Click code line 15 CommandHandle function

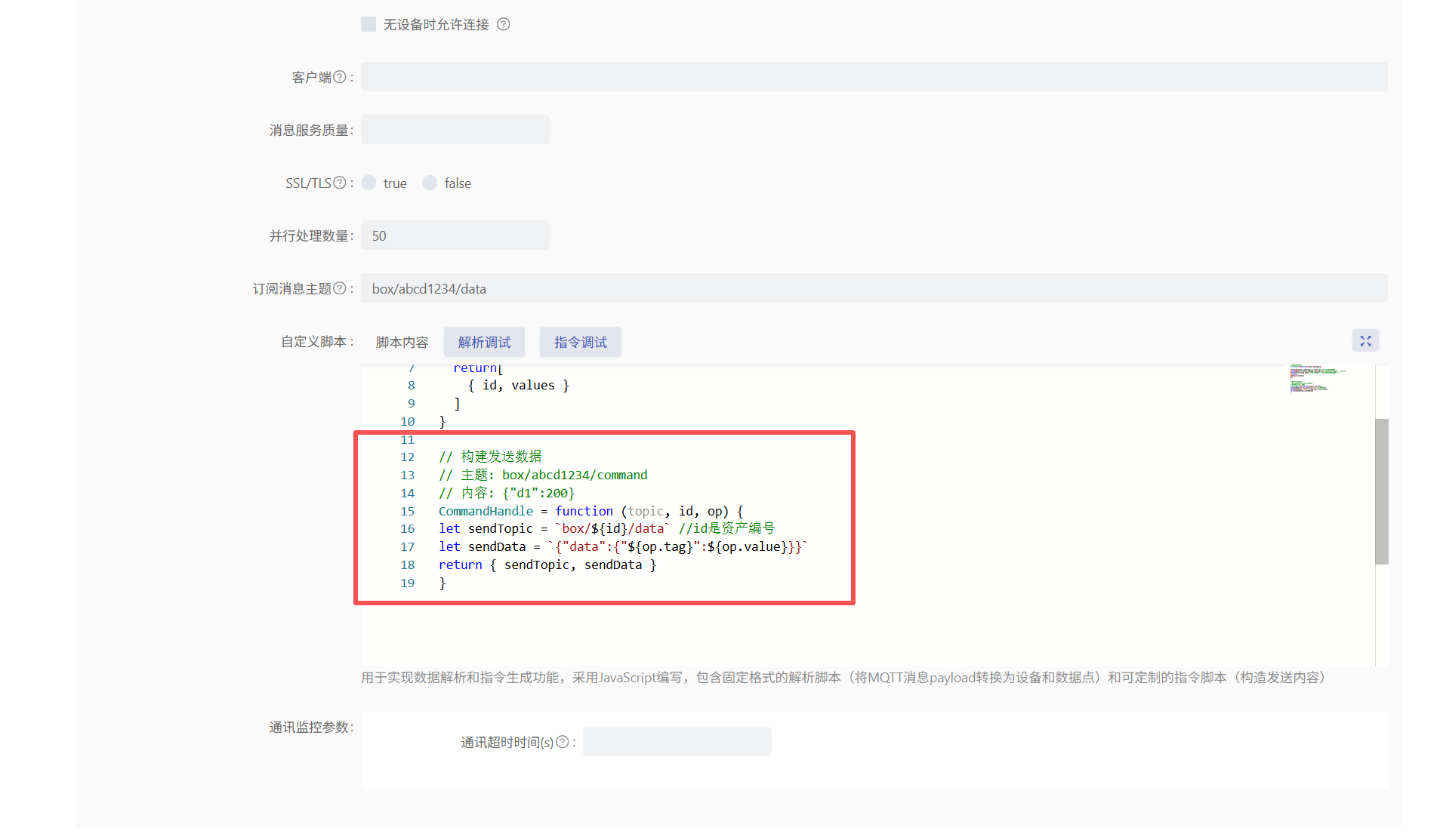590,511
